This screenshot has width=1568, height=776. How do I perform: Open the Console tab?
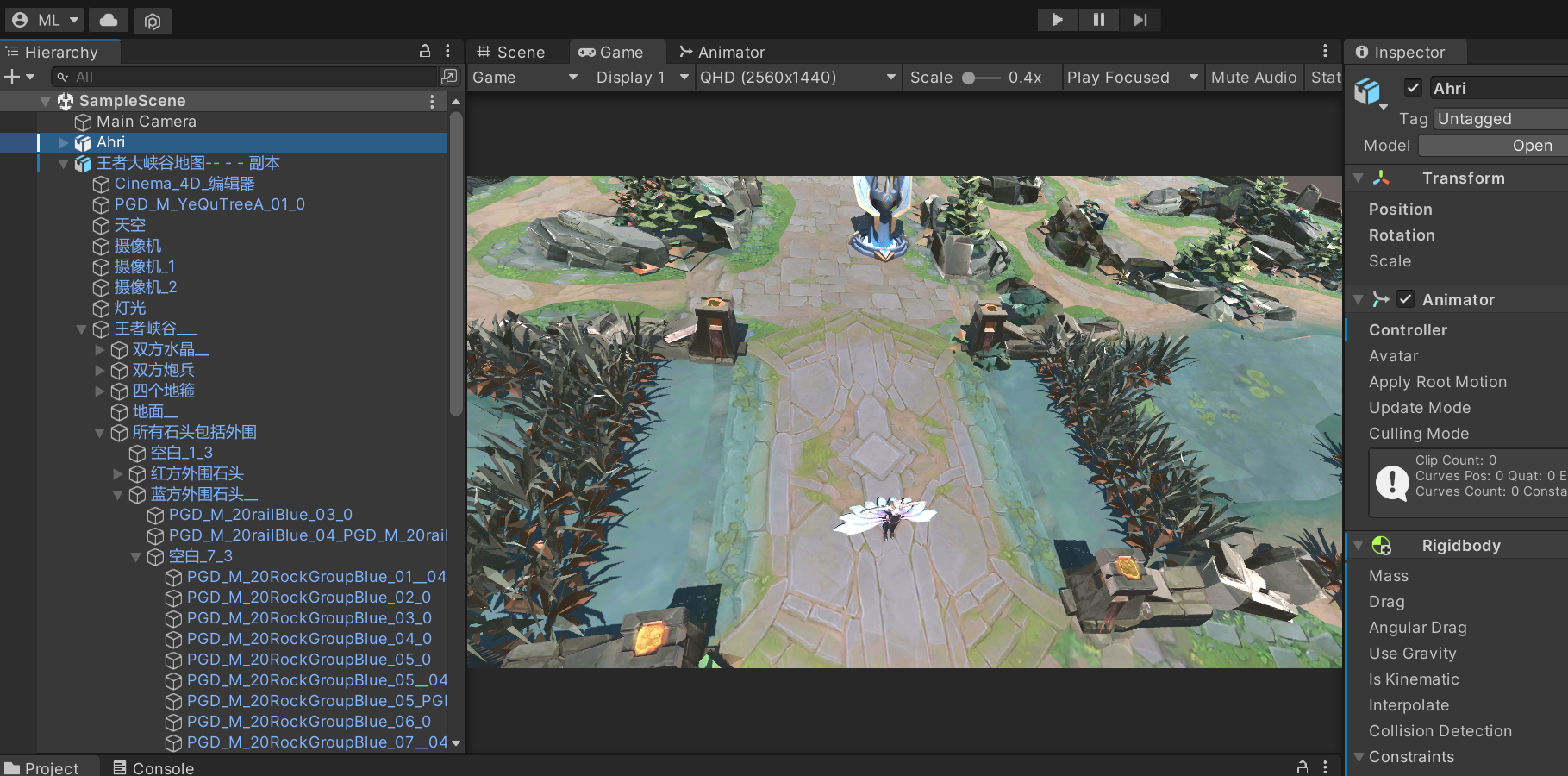pos(153,767)
